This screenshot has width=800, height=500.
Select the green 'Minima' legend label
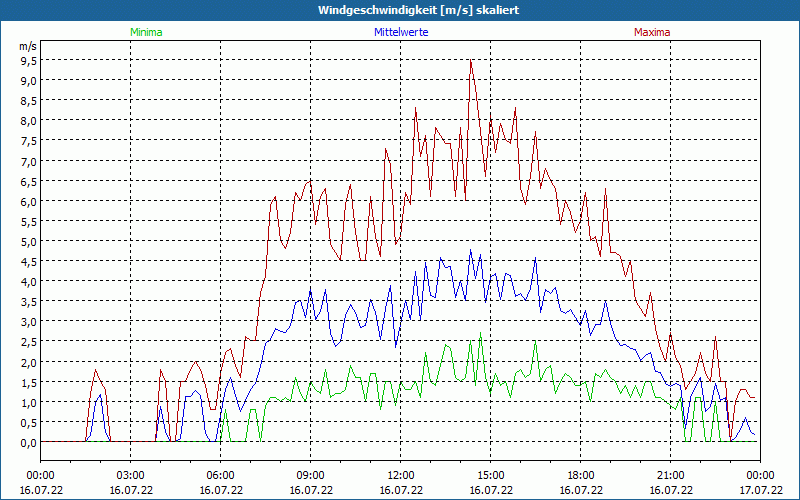(x=146, y=32)
